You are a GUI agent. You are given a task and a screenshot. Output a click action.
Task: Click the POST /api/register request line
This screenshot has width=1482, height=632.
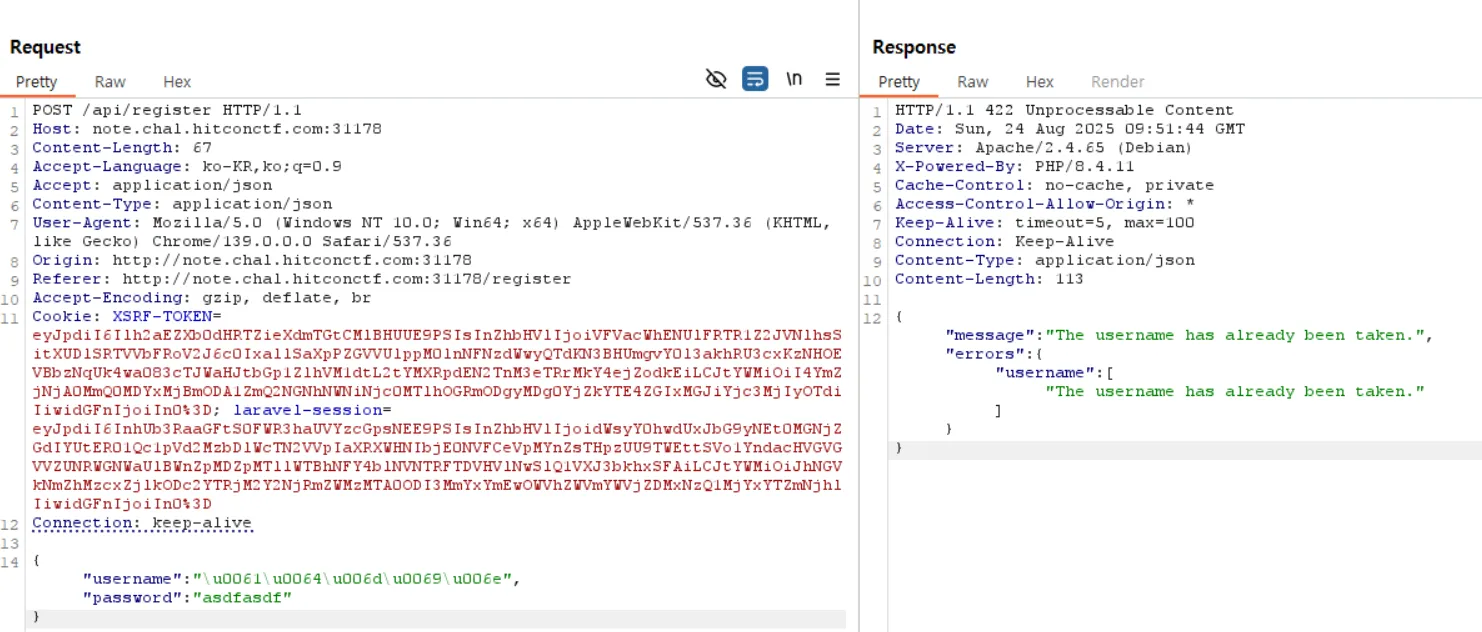tap(167, 110)
